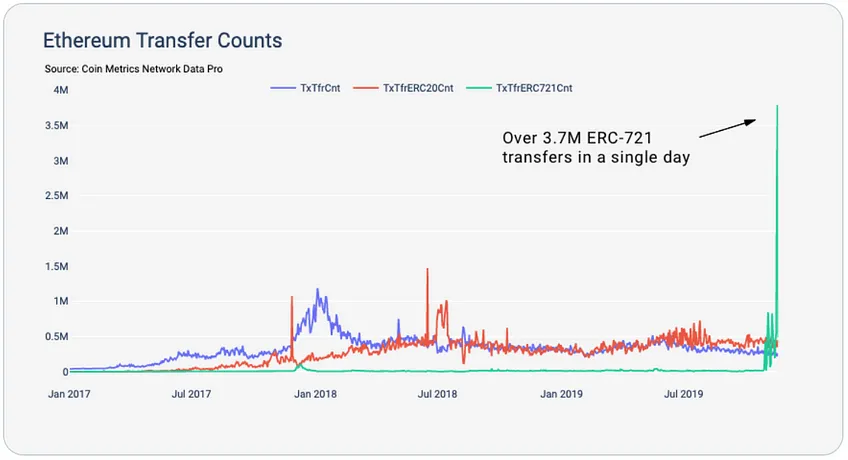Click the Ethereum Transfer Counts chart title
The image size is (848, 460).
click(163, 41)
